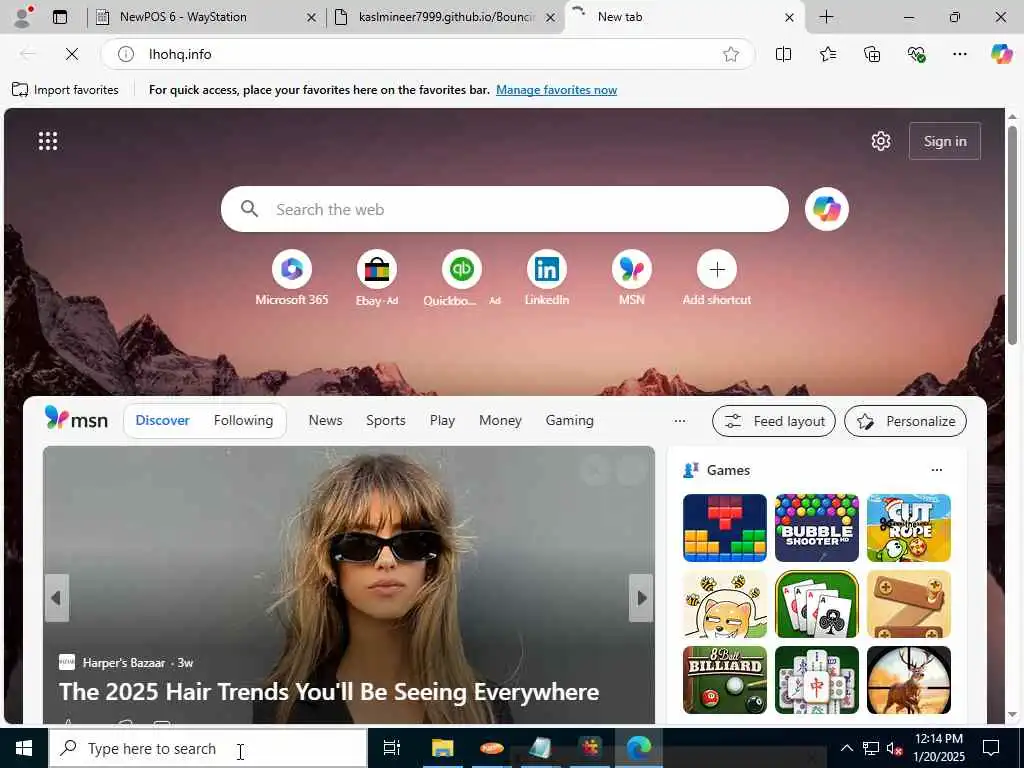Viewport: 1024px width, 768px height.
Task: Open split screen icon
Action: (x=783, y=54)
